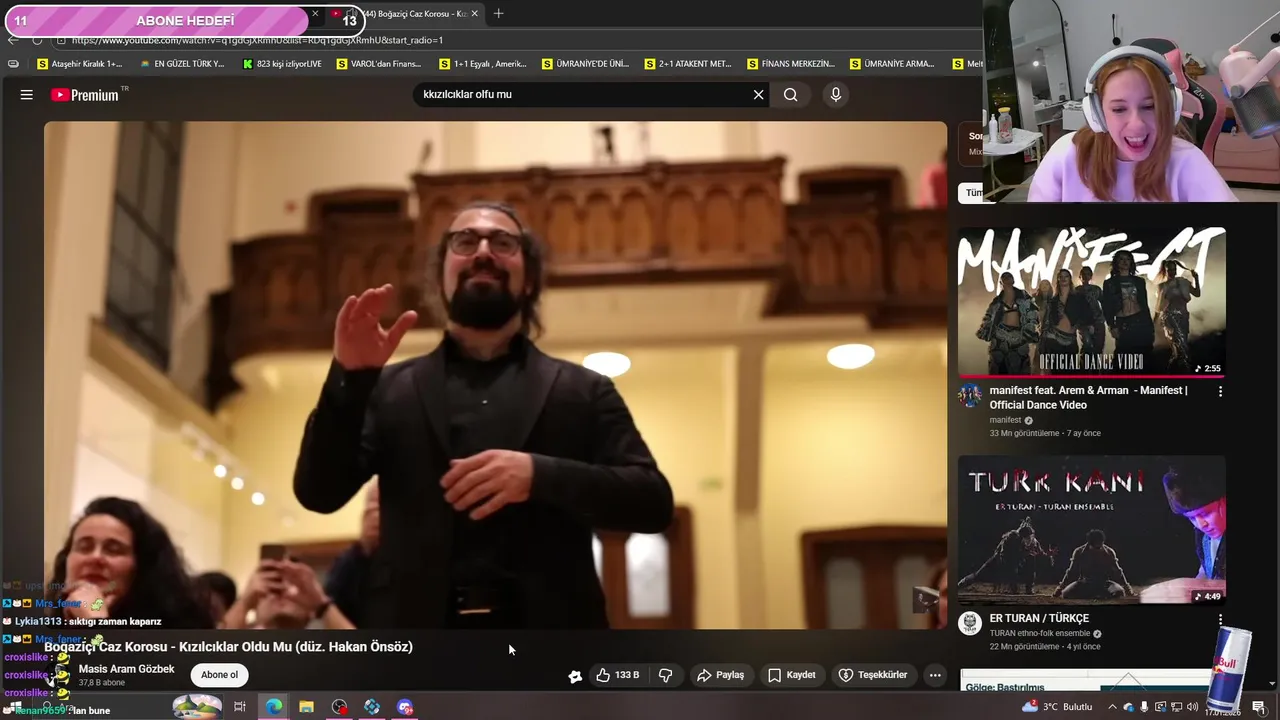
Task: Clear the YouTube search box text
Action: tap(758, 95)
